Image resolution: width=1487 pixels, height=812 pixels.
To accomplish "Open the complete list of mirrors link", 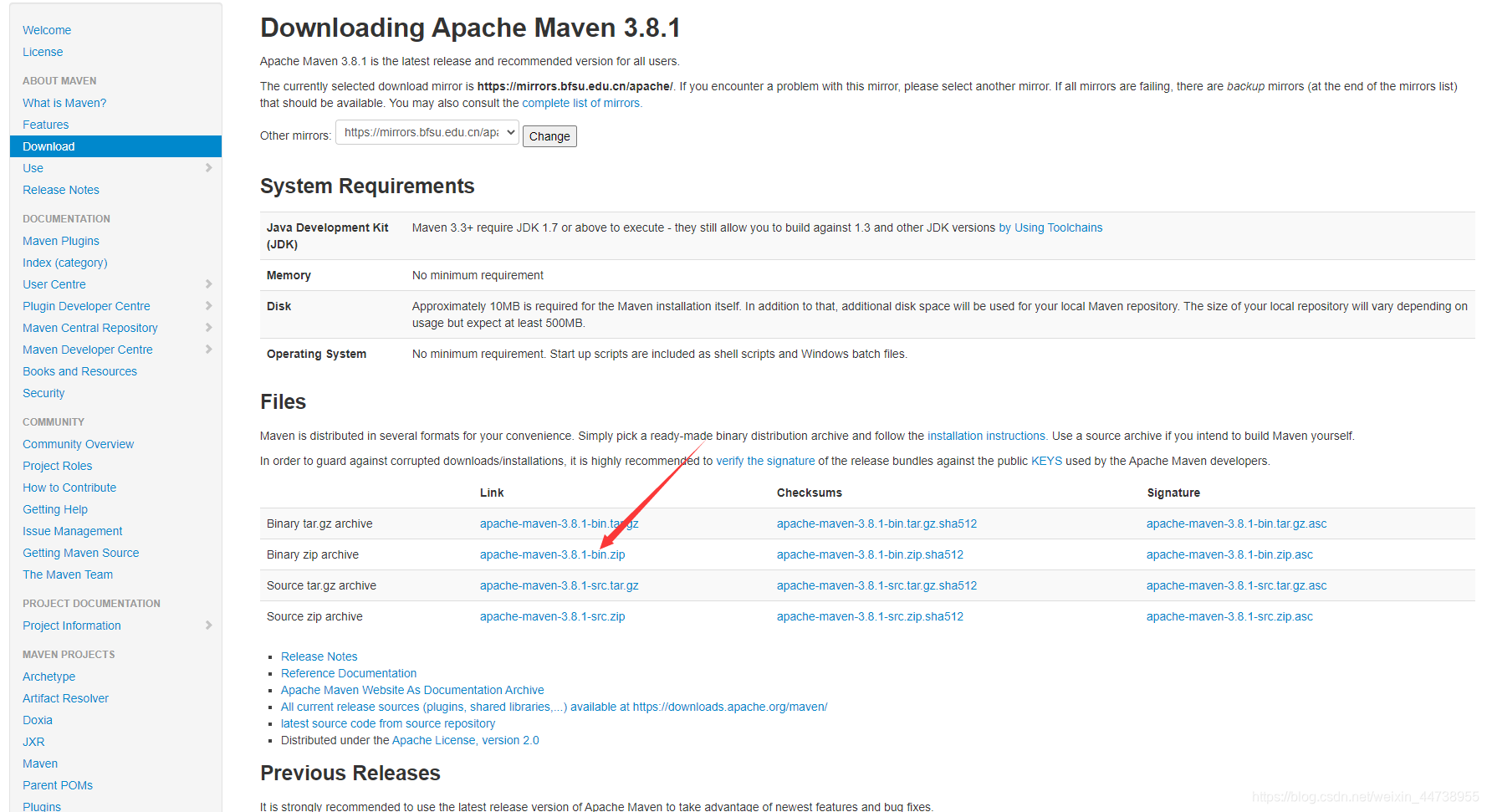I will coord(582,103).
